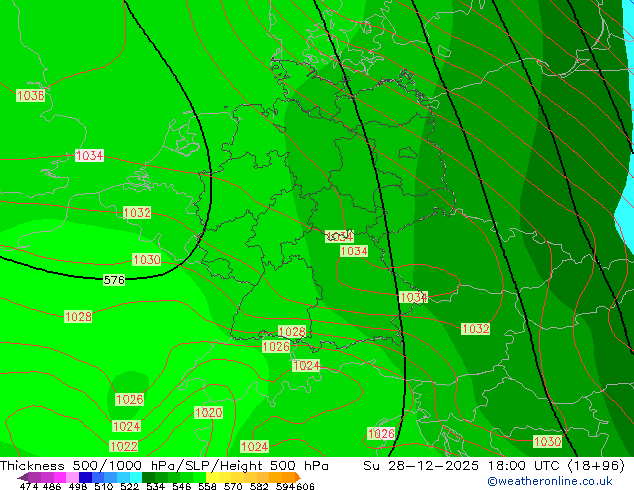Click the yellow legend swatch above 558

coord(212,477)
